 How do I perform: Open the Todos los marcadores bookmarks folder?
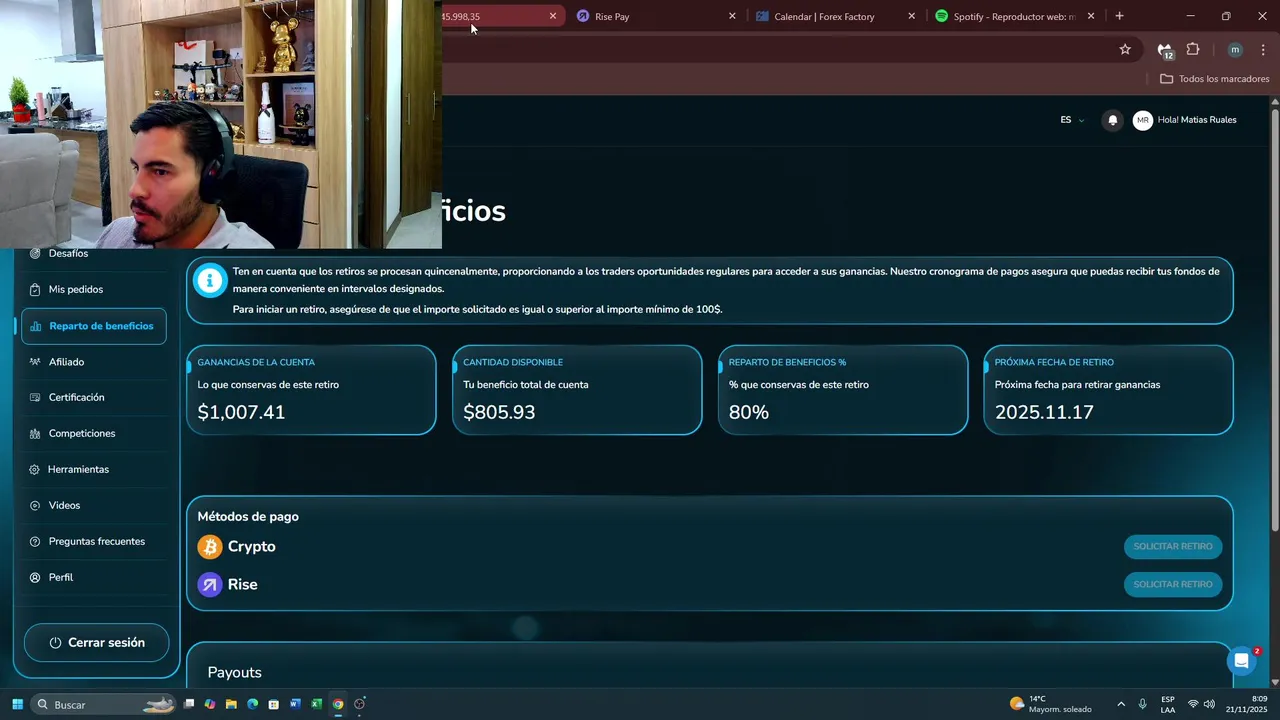(x=1214, y=79)
